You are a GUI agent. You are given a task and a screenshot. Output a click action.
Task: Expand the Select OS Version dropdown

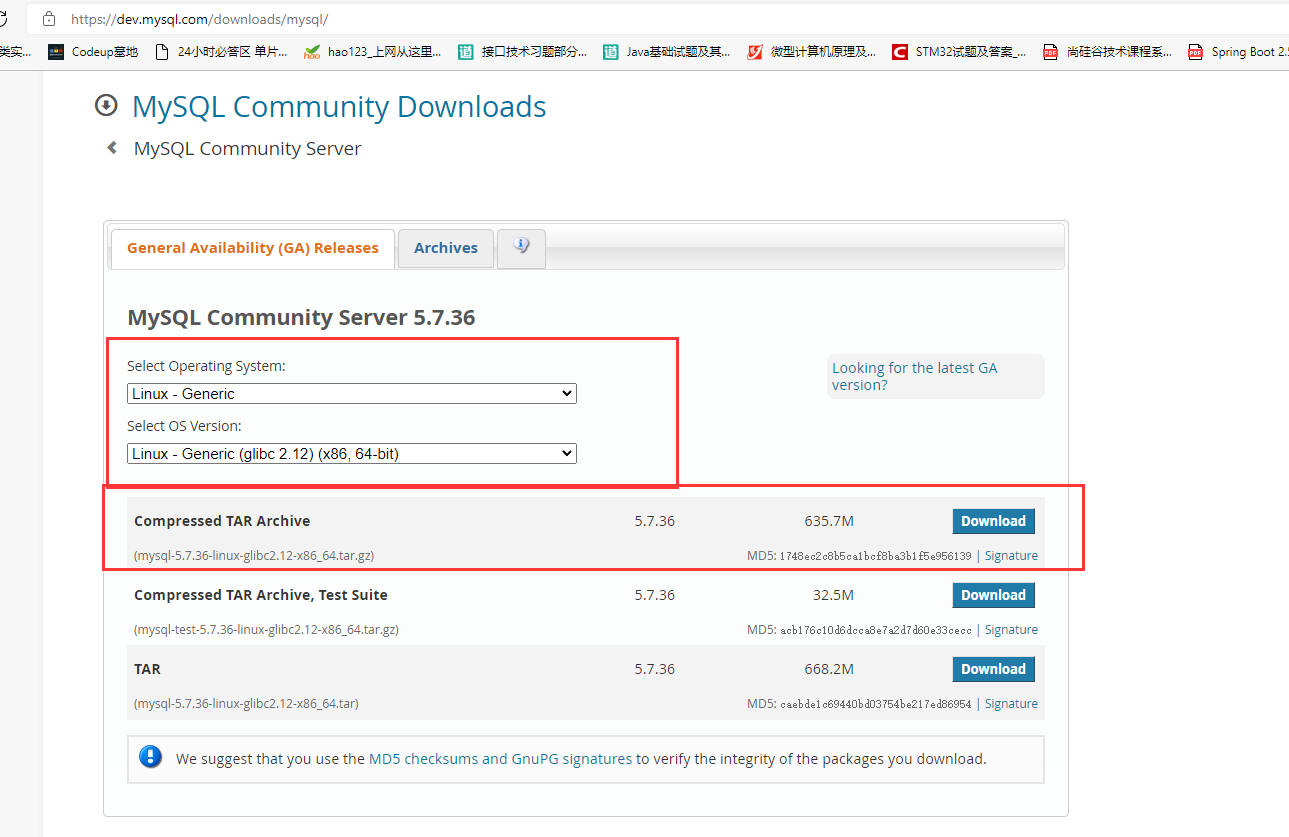352,454
